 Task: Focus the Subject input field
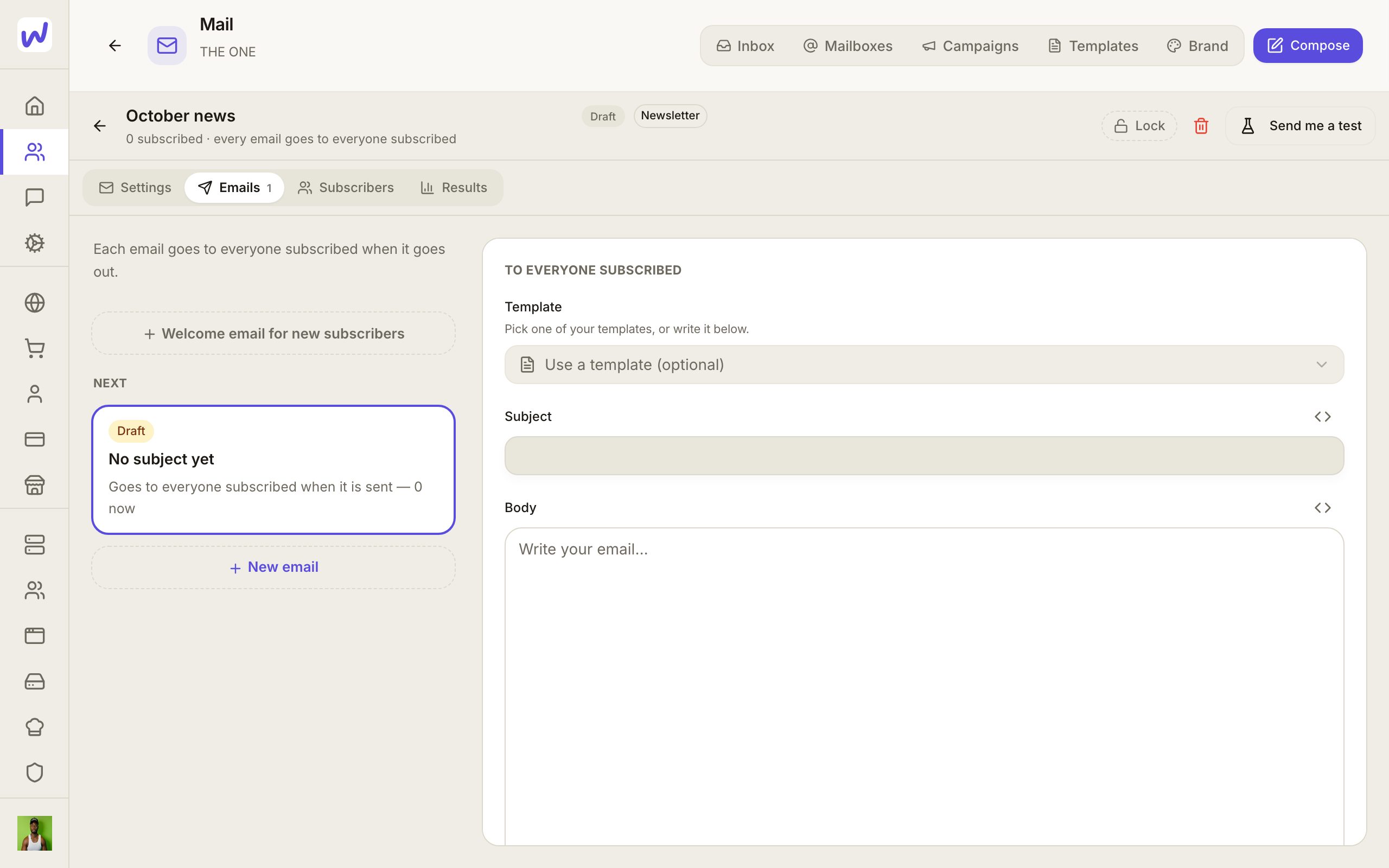tap(924, 456)
